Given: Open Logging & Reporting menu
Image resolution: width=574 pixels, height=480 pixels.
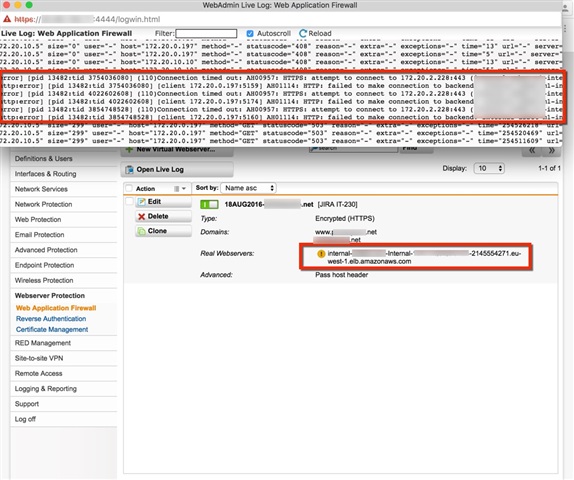Looking at the screenshot, I should point(45,388).
